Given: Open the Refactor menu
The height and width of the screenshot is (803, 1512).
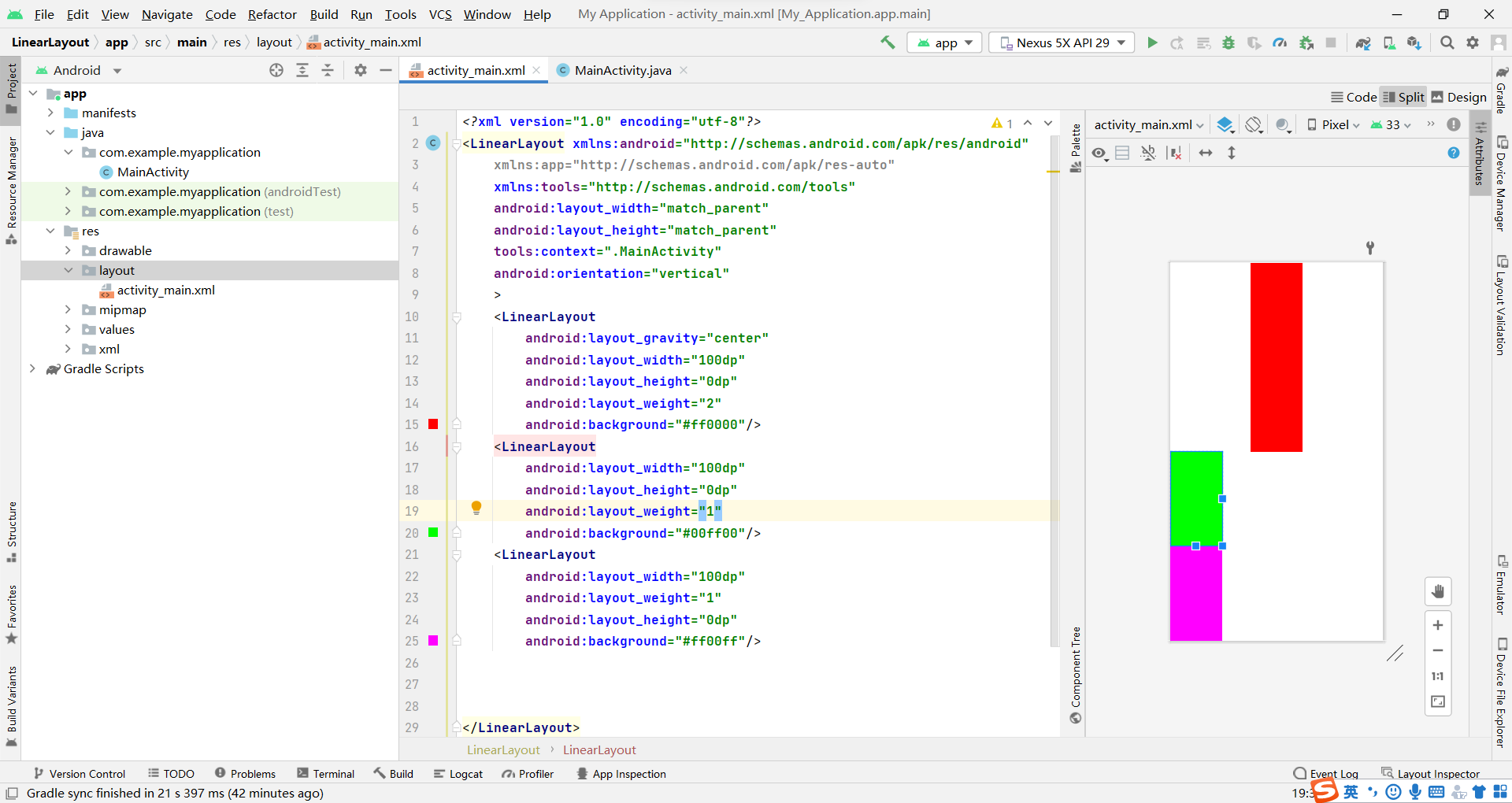Looking at the screenshot, I should (x=272, y=14).
